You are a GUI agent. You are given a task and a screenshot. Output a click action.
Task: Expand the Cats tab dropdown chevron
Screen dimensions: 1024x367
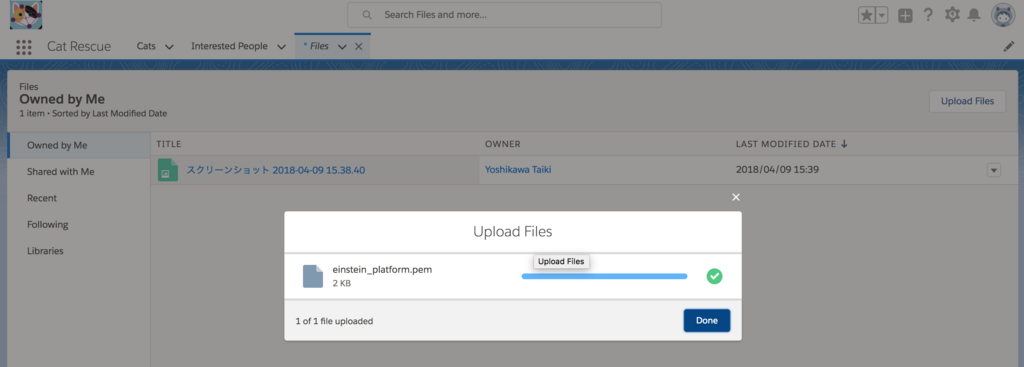[169, 47]
